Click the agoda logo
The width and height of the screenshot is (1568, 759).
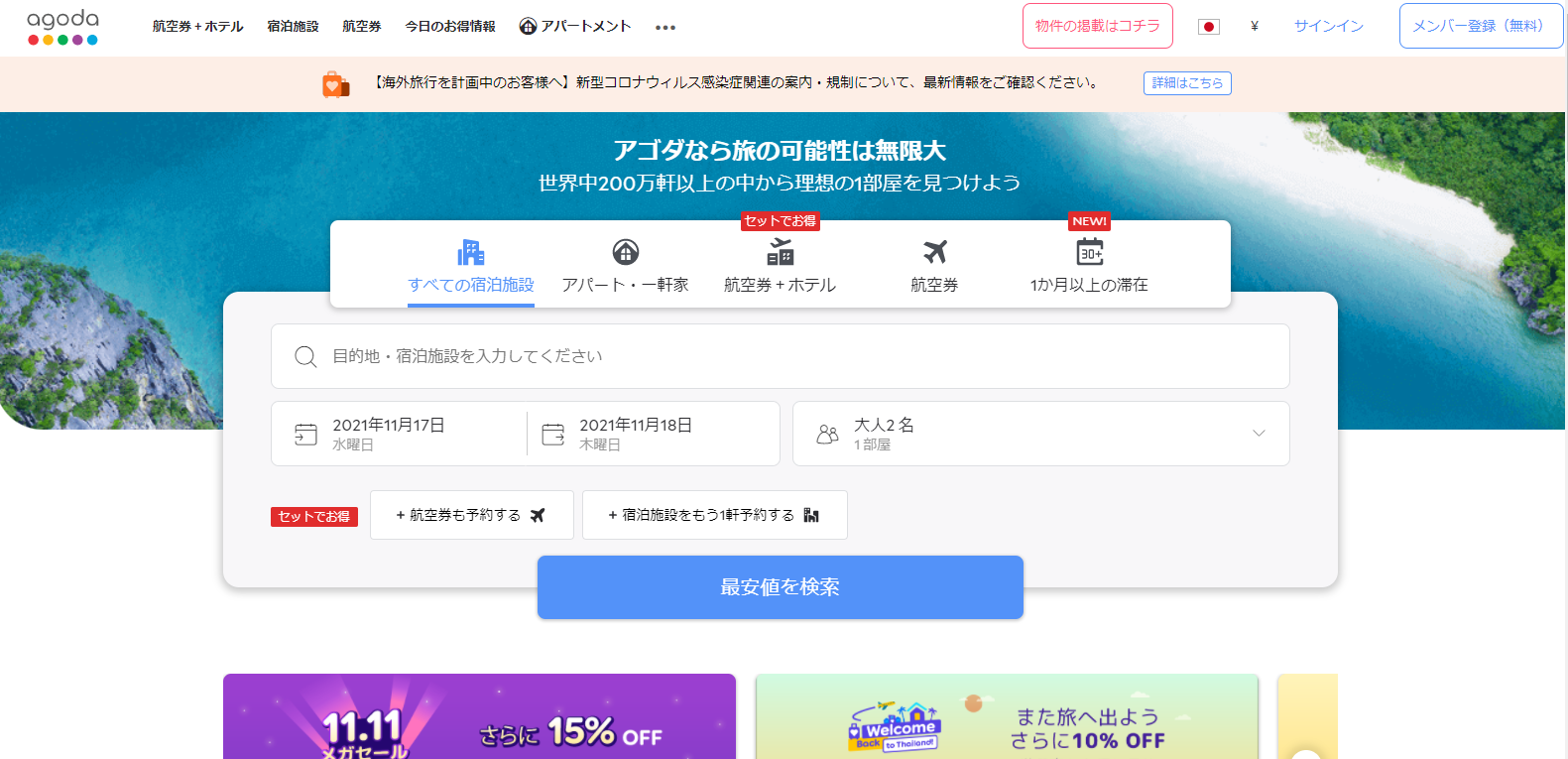point(62,27)
